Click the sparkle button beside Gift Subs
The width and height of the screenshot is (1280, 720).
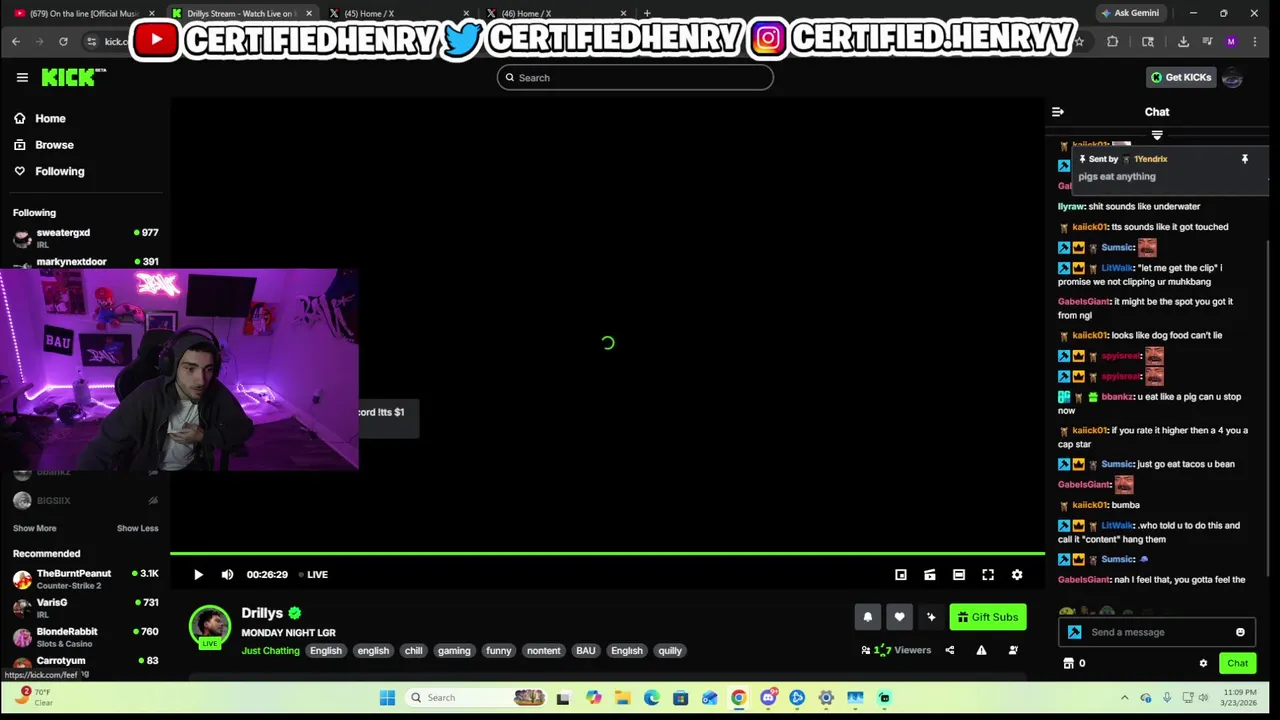pos(931,617)
